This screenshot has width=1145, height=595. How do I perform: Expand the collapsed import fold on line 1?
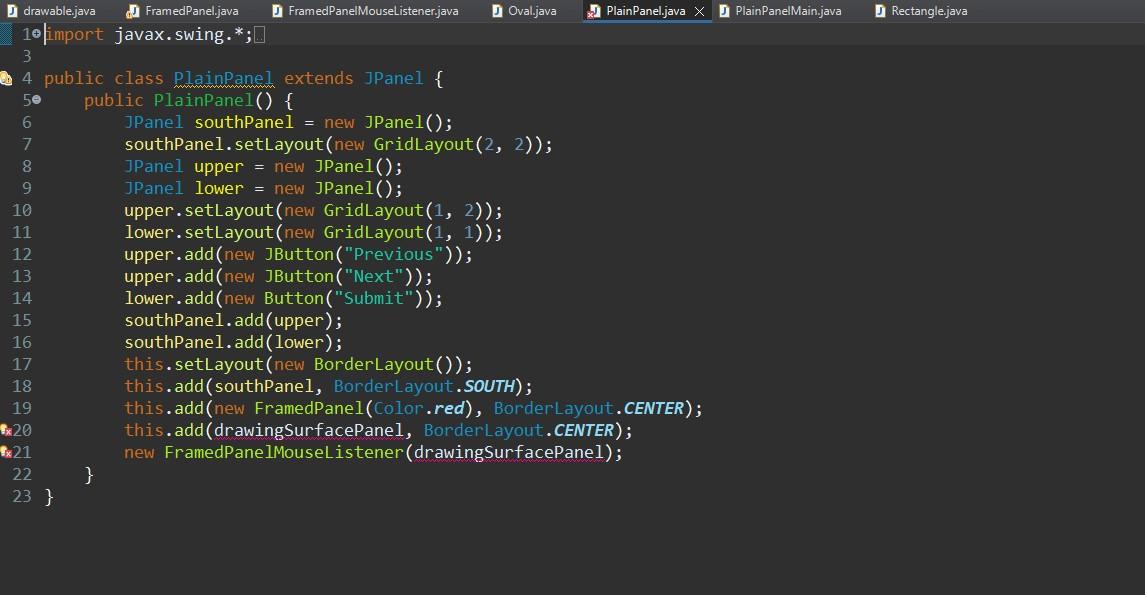click(x=37, y=34)
